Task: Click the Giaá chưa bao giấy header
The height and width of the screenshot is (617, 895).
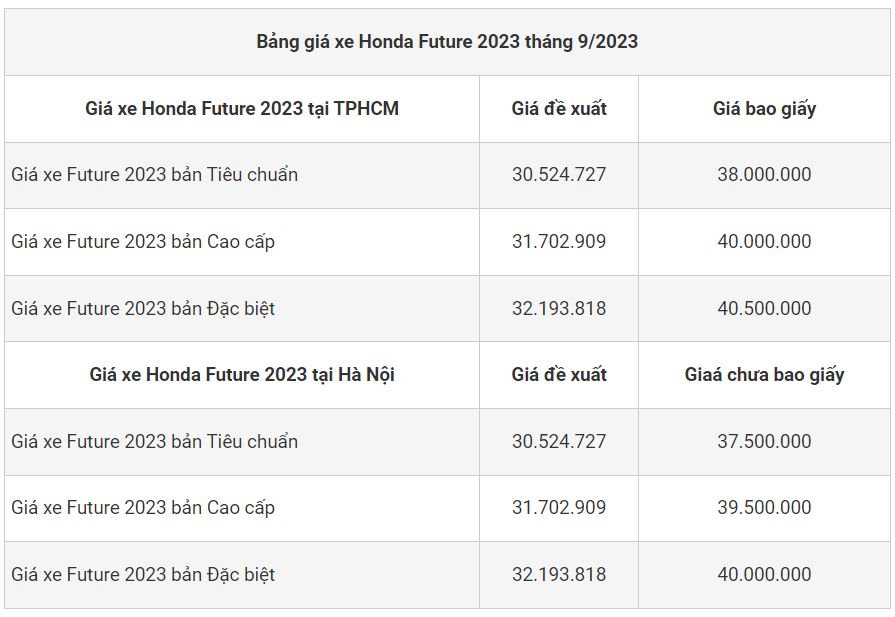Action: [x=764, y=375]
